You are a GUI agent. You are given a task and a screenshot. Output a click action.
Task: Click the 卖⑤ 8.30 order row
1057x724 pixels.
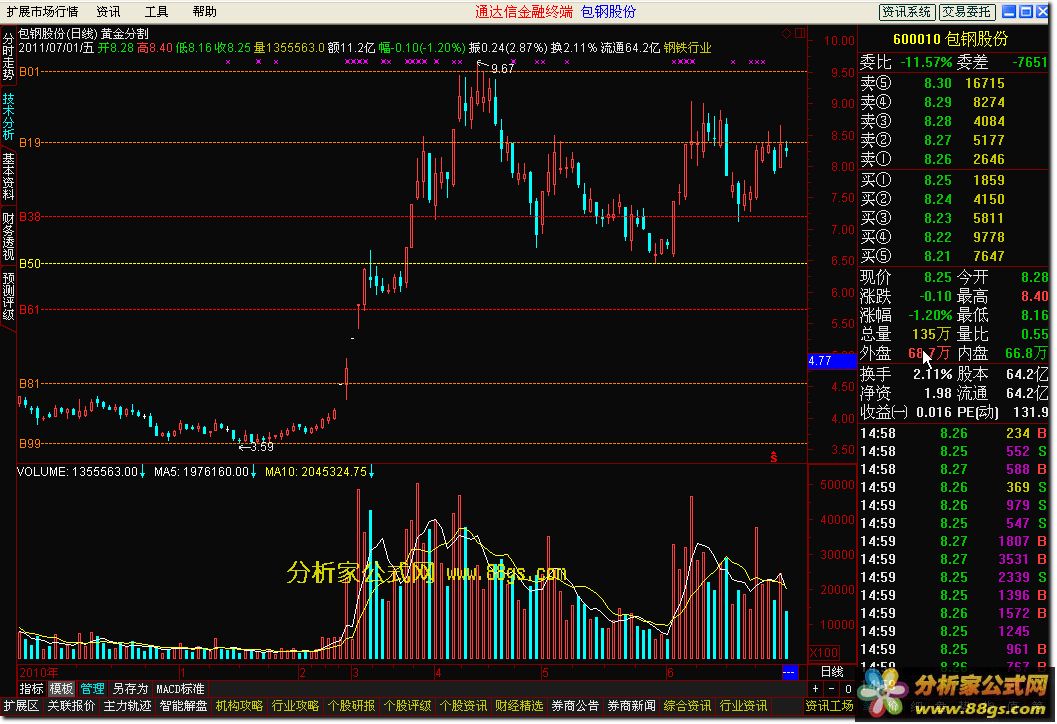[953, 83]
